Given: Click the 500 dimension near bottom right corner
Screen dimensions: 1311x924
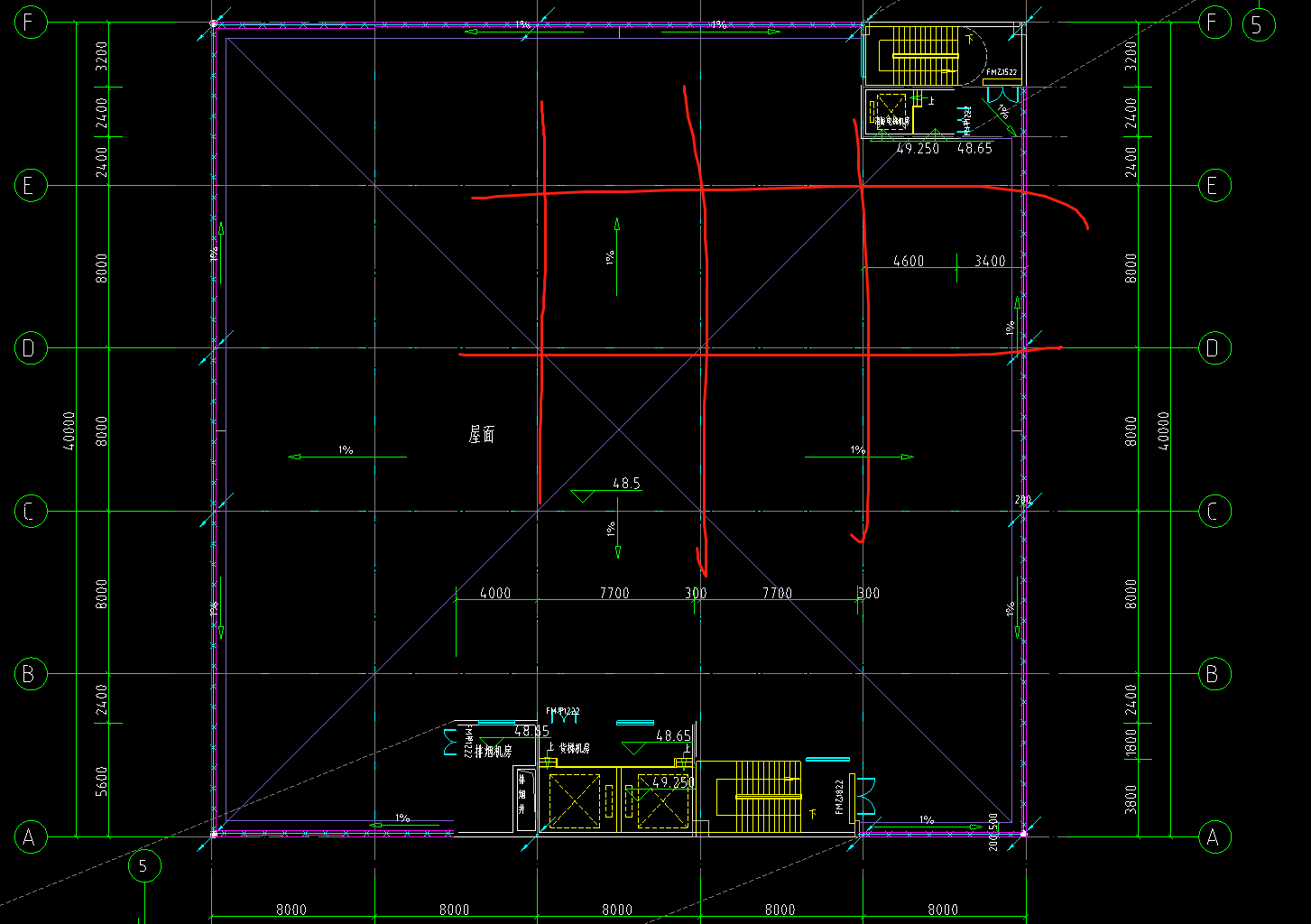Looking at the screenshot, I should [993, 821].
